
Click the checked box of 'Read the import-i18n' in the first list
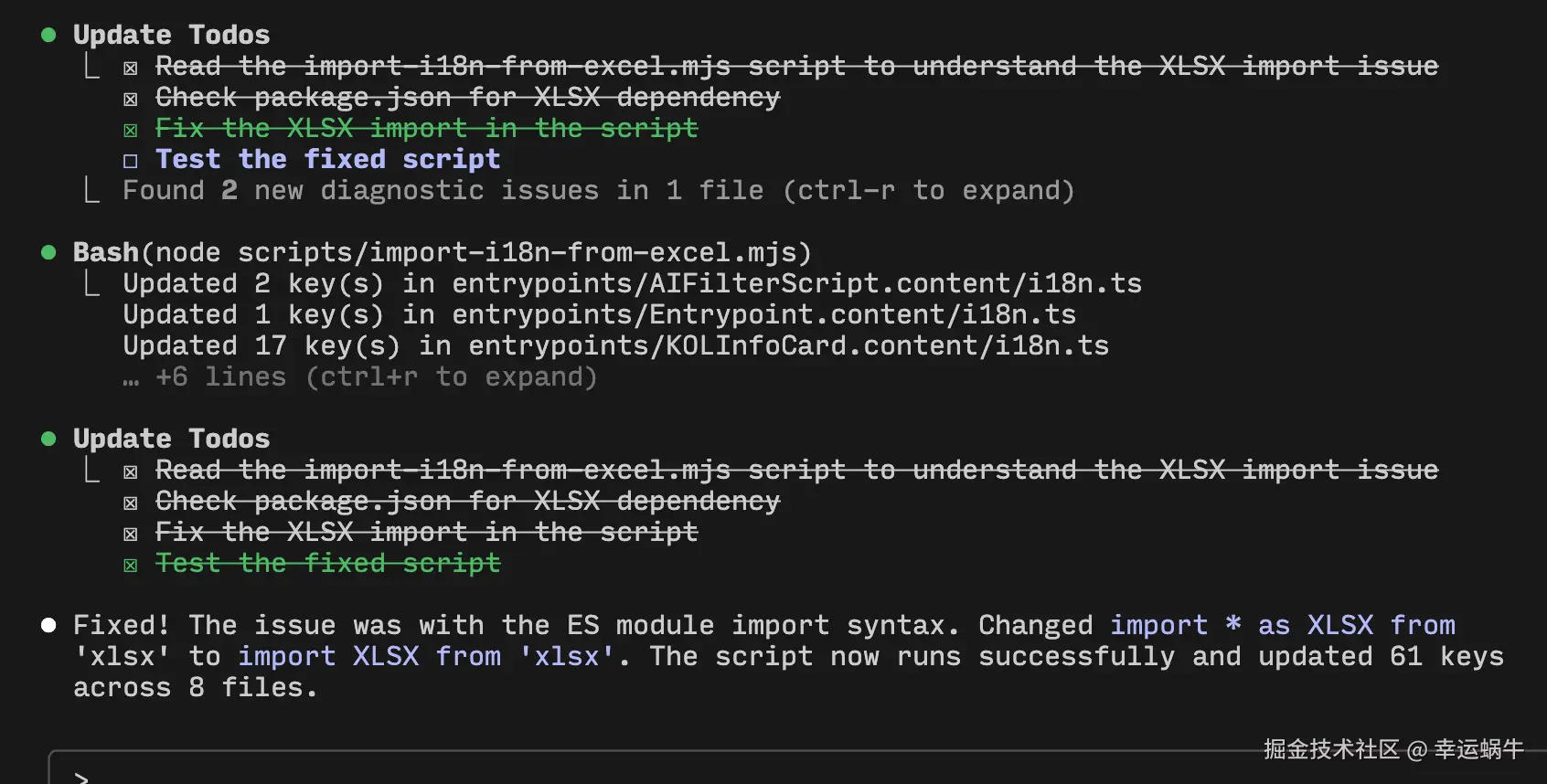131,68
